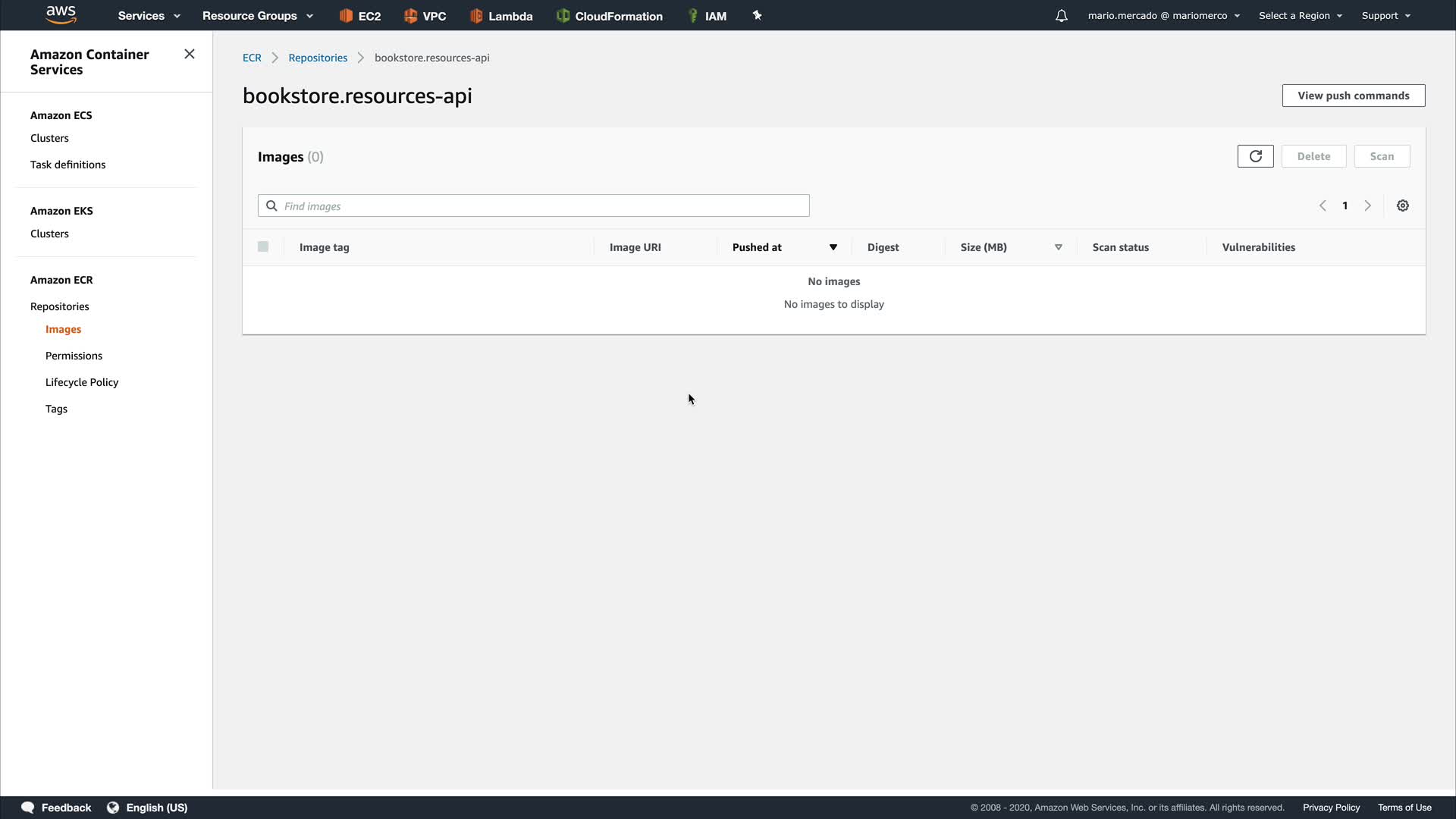Open the notifications bell
Screen dimensions: 1456x819
1061,16
